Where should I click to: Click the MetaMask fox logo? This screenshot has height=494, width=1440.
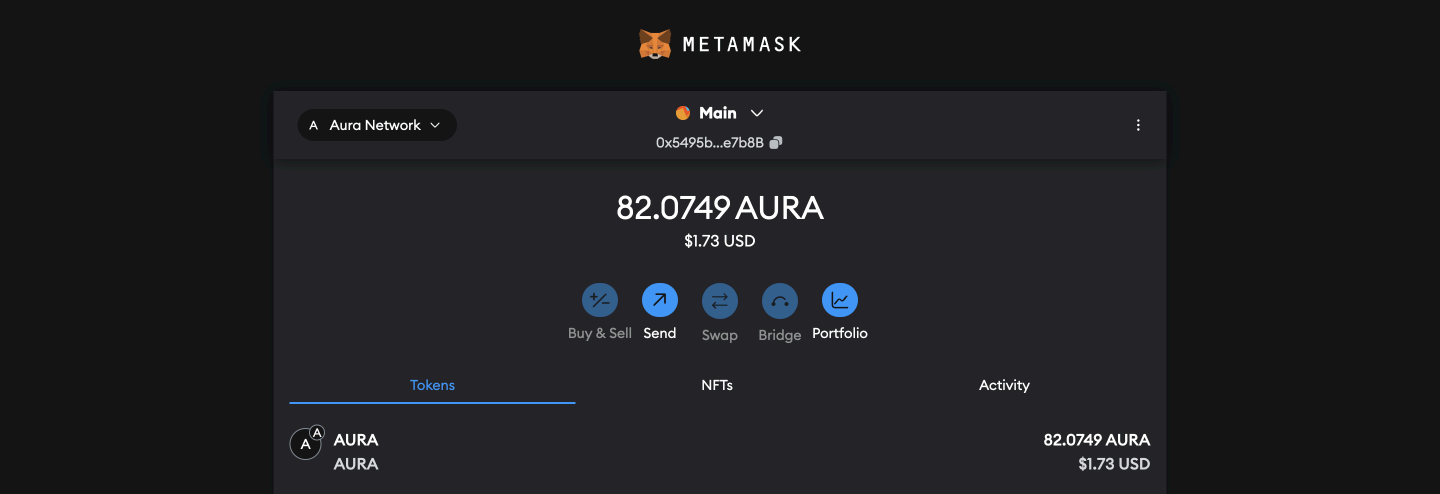coord(655,44)
